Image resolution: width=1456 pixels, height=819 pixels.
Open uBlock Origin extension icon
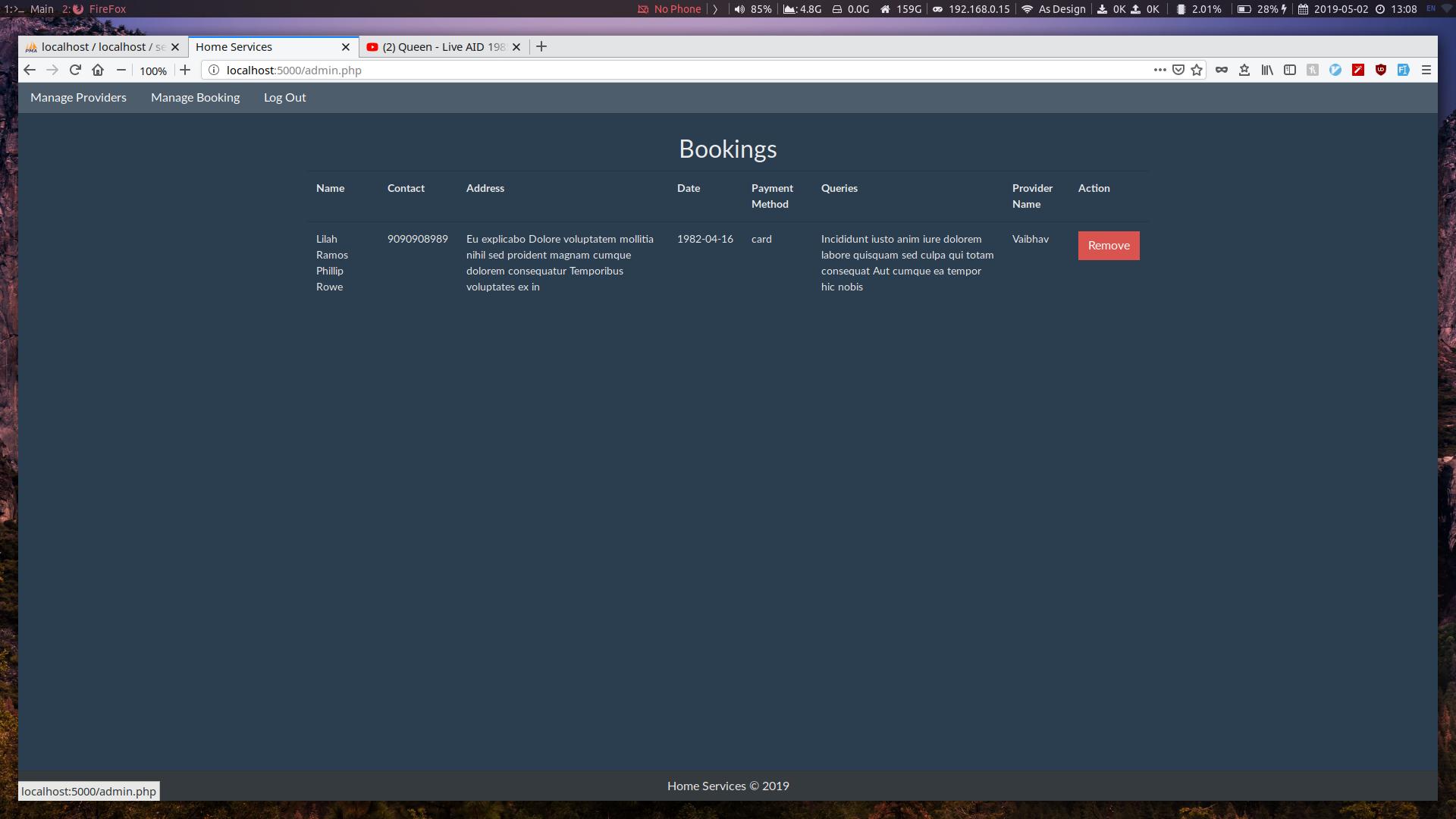[x=1381, y=70]
